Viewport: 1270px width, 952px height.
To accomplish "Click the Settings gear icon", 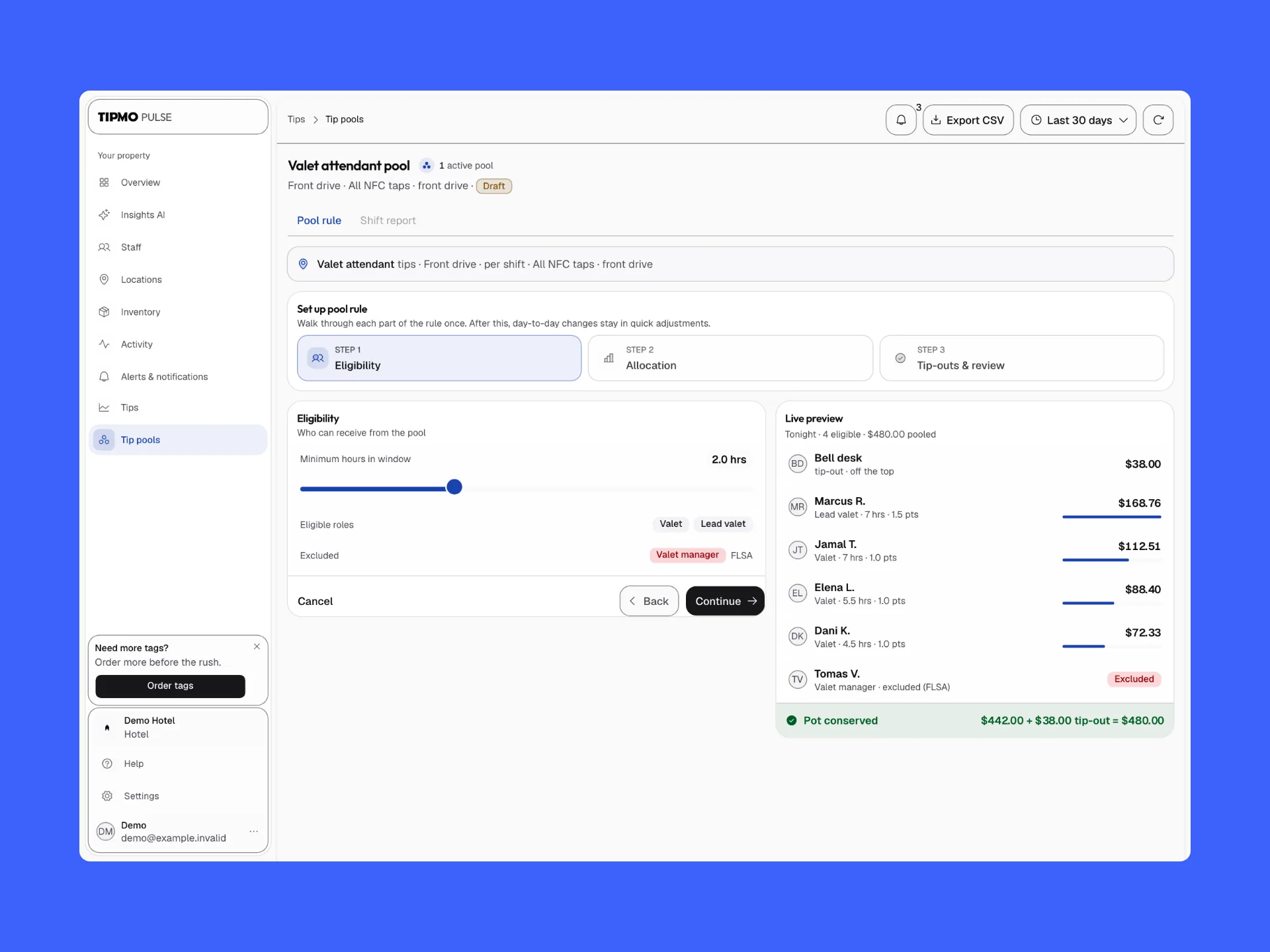I will pyautogui.click(x=107, y=796).
